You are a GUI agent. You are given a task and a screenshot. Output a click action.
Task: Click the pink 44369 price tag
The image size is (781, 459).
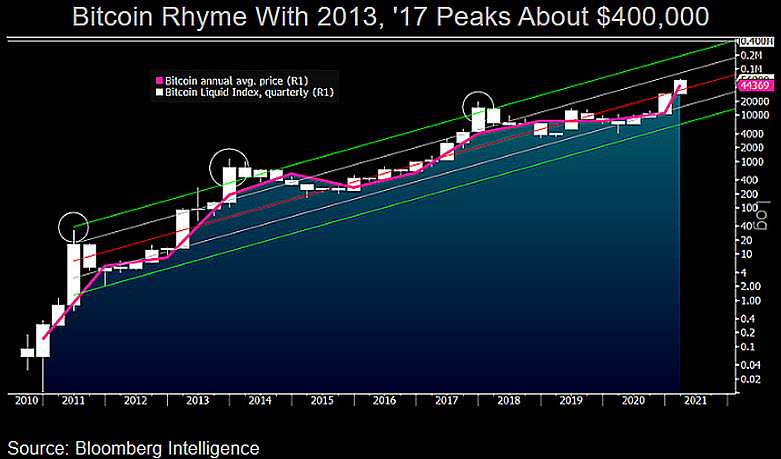752,87
